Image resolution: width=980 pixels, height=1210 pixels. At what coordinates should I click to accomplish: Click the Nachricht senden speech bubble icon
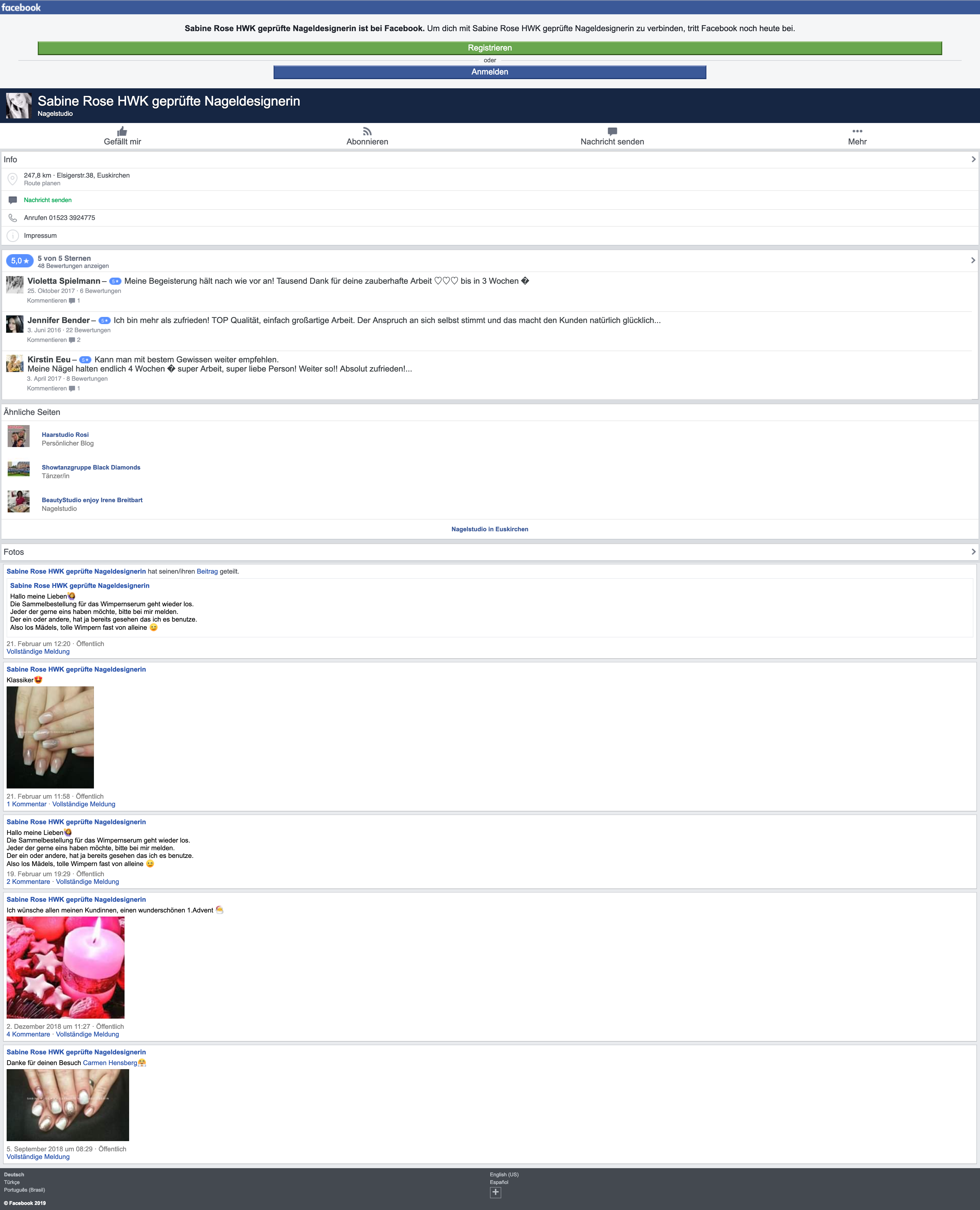(x=612, y=131)
